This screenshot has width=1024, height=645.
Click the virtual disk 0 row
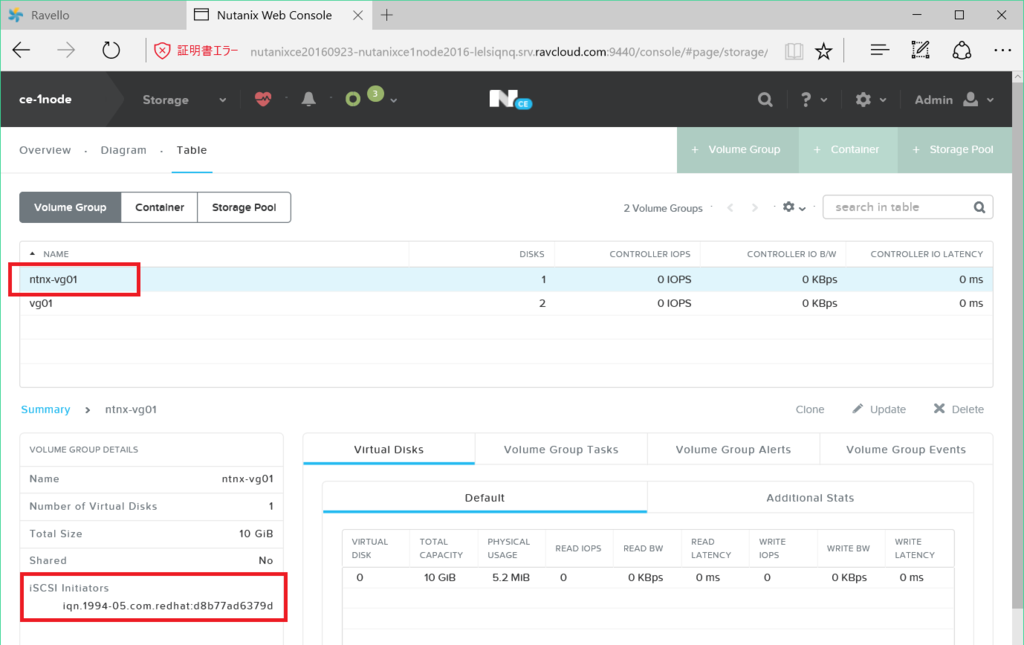pyautogui.click(x=648, y=578)
